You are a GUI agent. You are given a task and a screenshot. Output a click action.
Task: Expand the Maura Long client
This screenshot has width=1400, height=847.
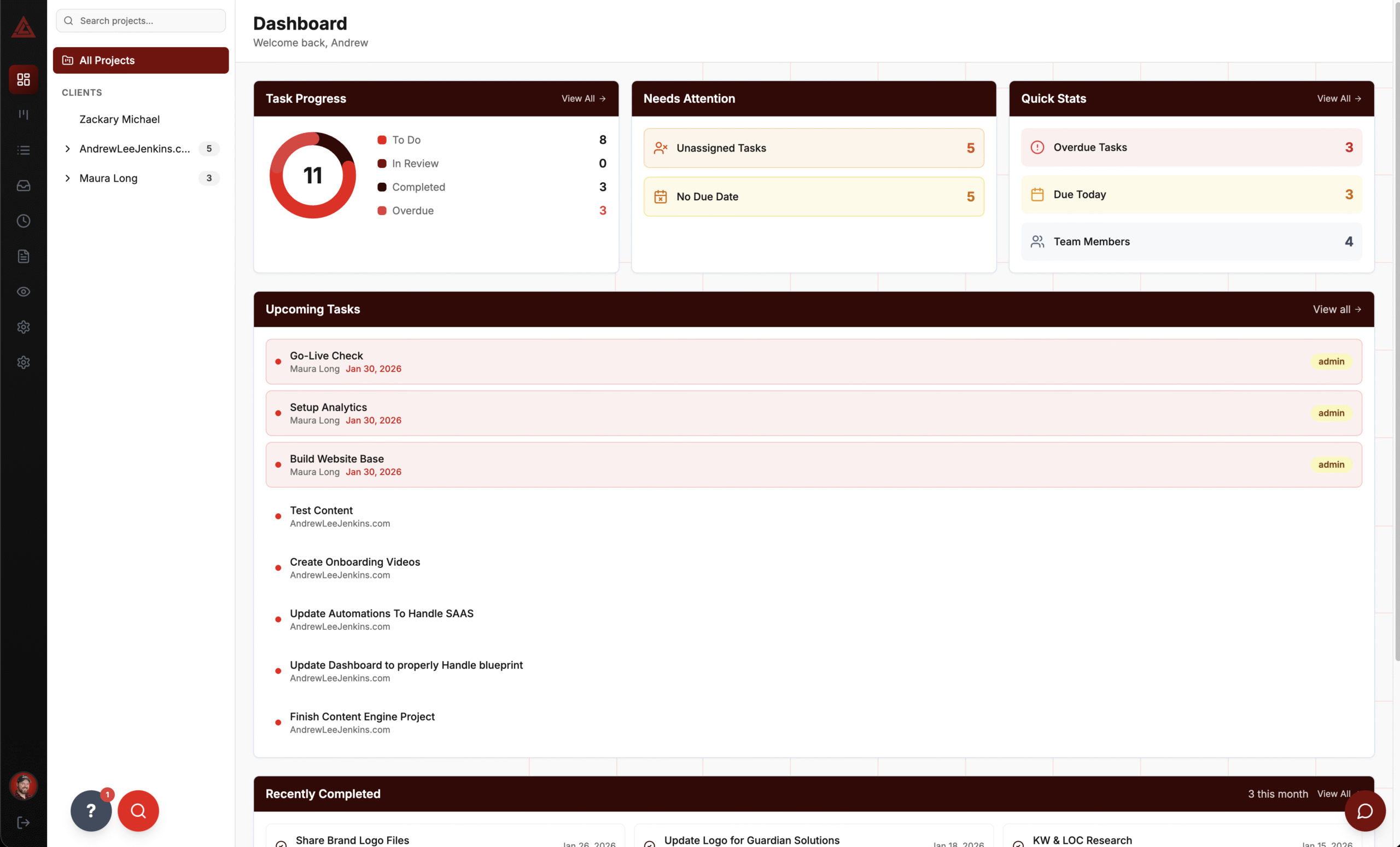click(x=68, y=178)
